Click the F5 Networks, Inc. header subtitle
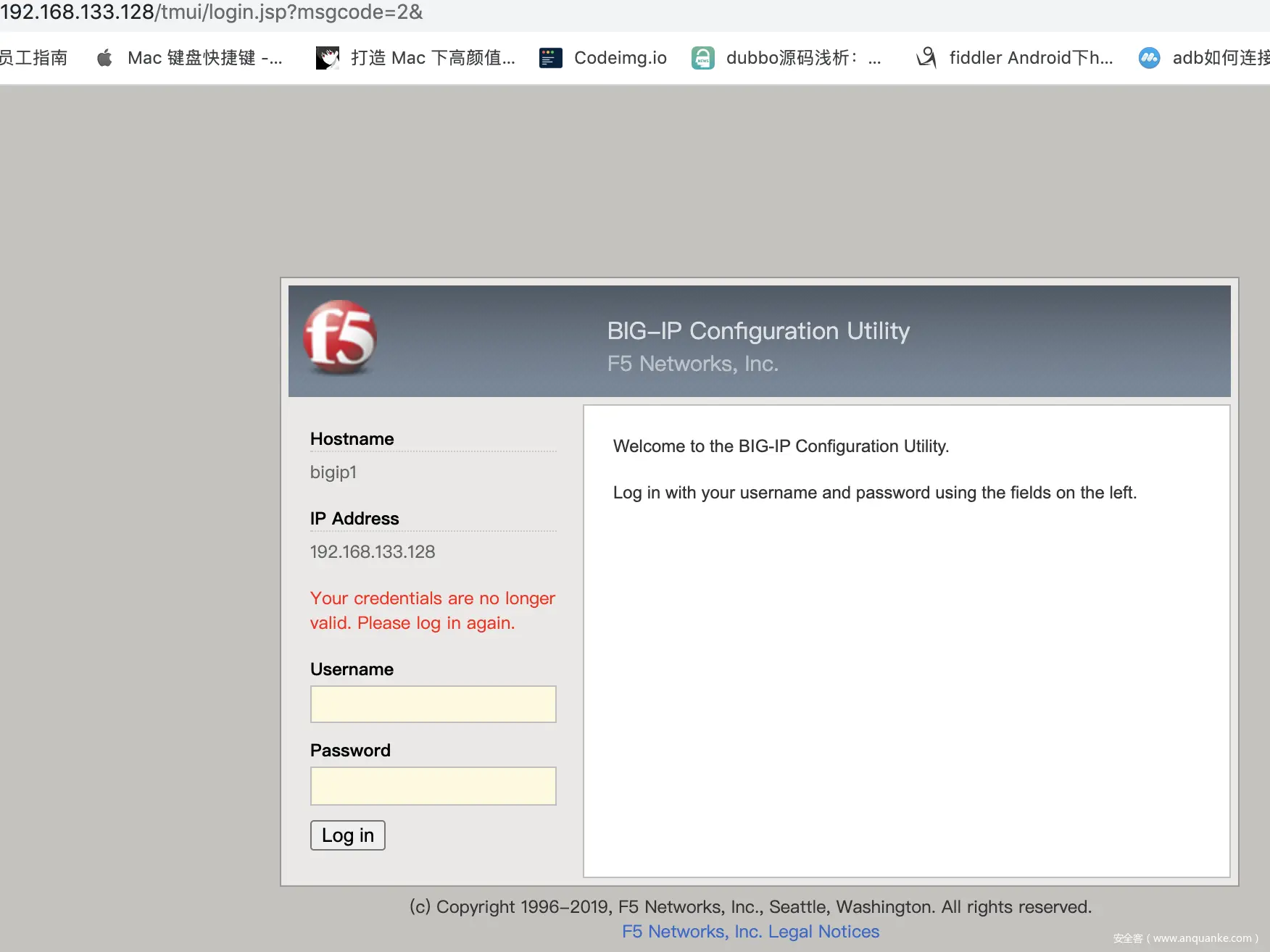1270x952 pixels. point(693,364)
